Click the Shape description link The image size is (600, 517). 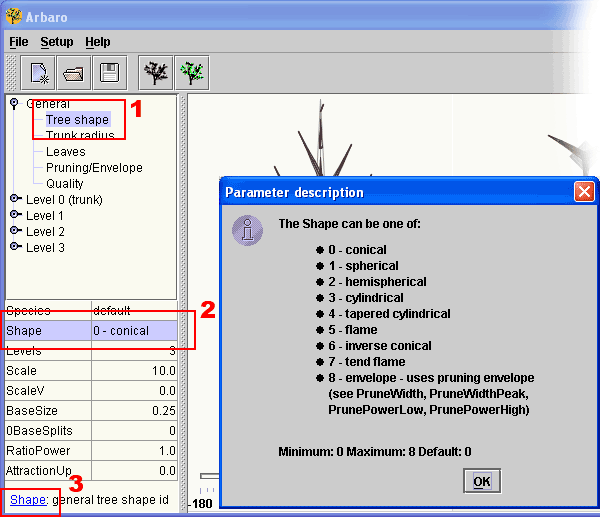pyautogui.click(x=28, y=499)
